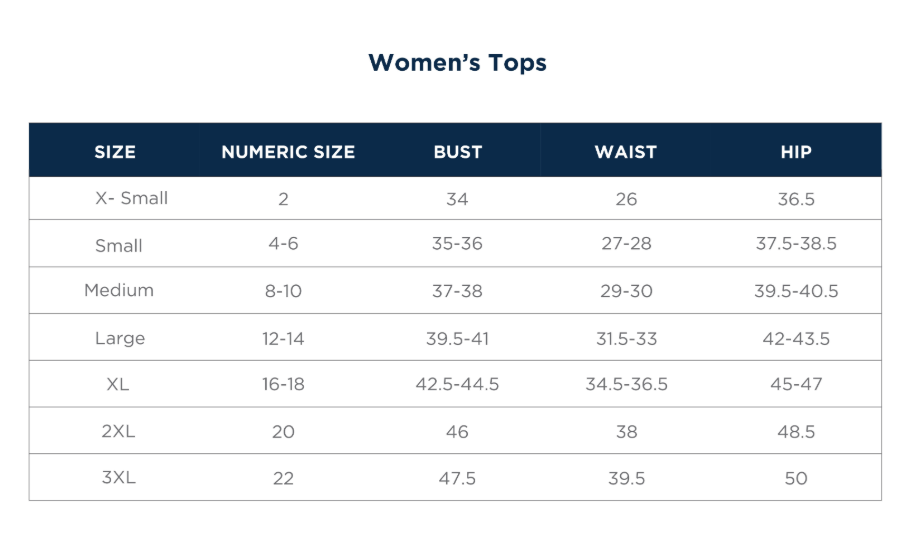This screenshot has height=551, width=912.
Task: Click the numeric size 16-18 cell
Action: pyautogui.click(x=283, y=384)
